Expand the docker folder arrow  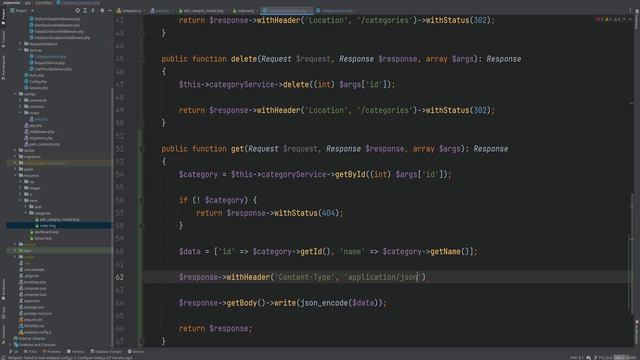tap(16, 150)
